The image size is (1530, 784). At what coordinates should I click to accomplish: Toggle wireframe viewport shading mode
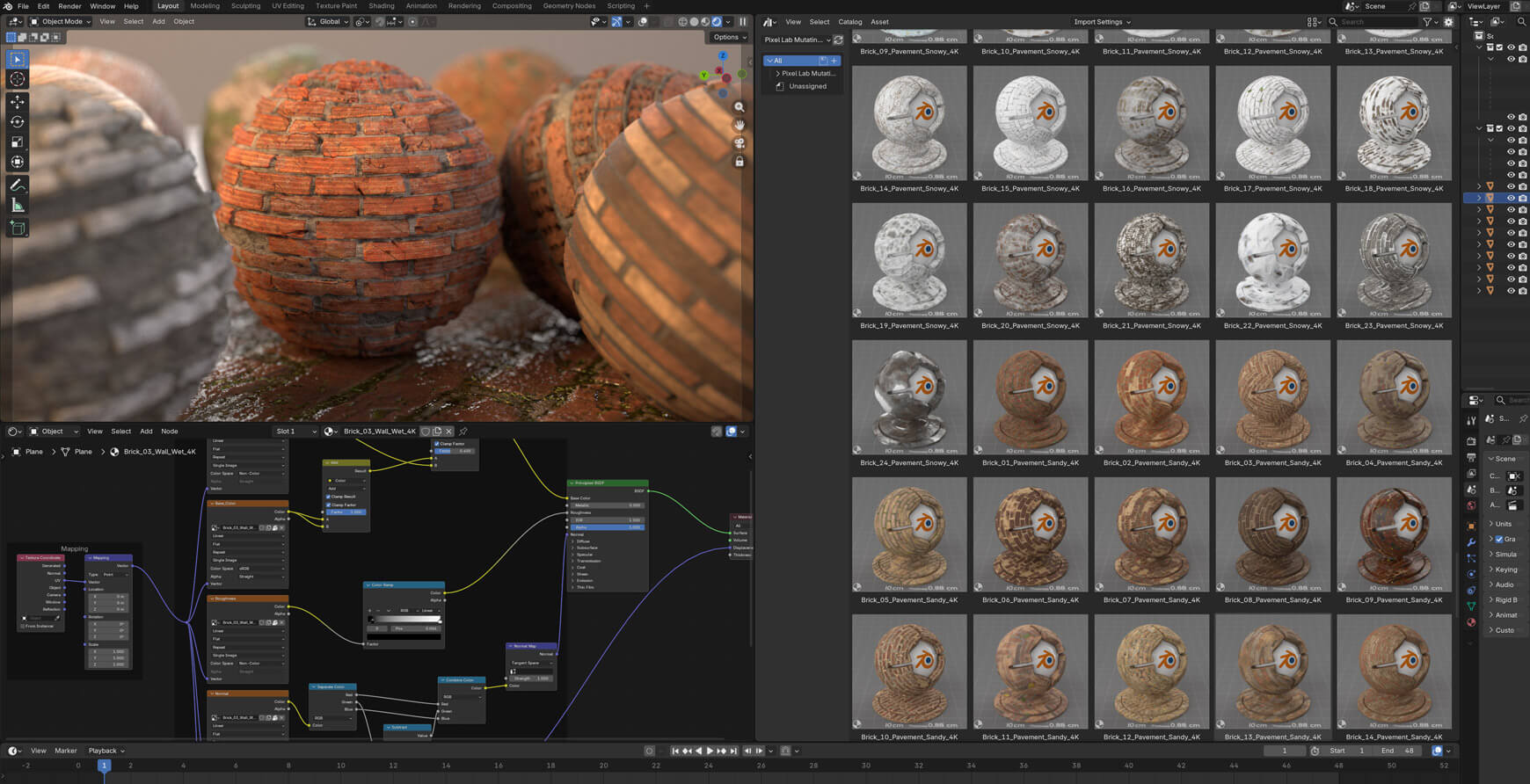tap(682, 22)
